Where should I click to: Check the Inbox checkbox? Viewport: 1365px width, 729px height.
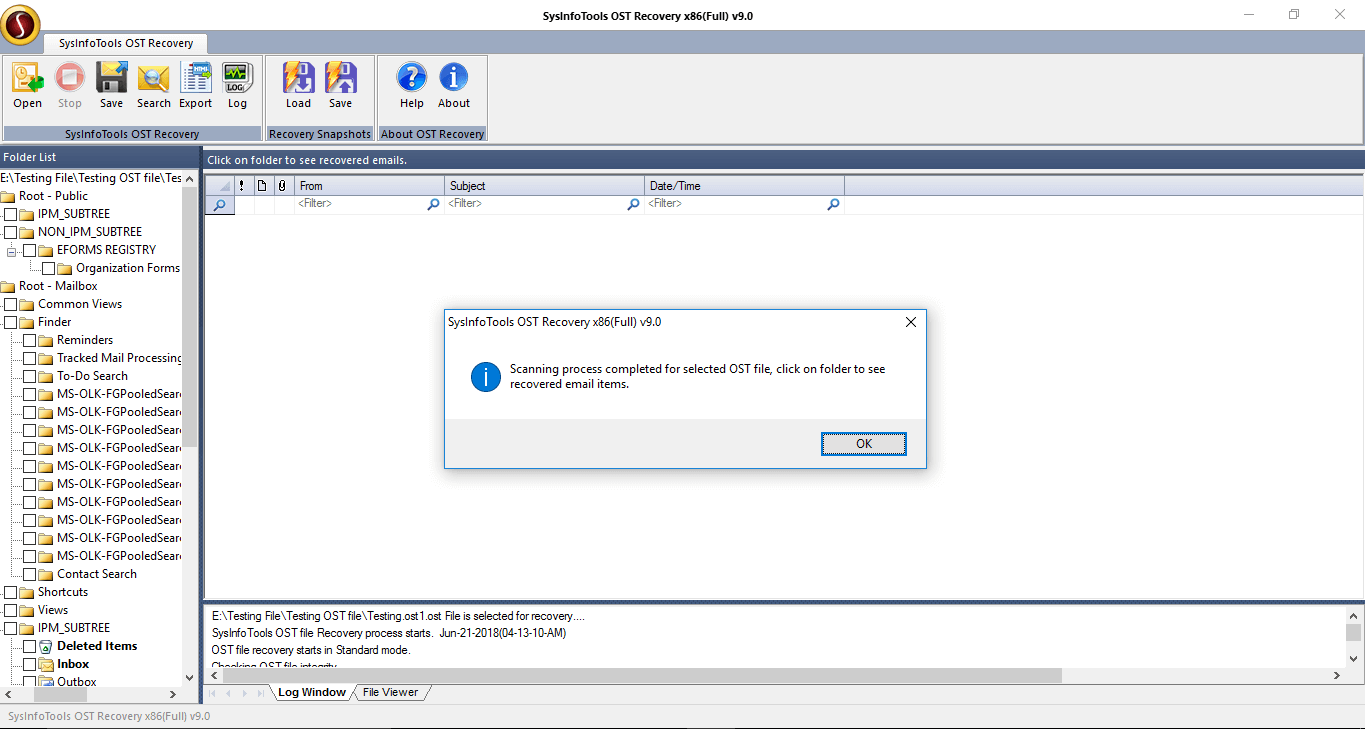tap(29, 664)
